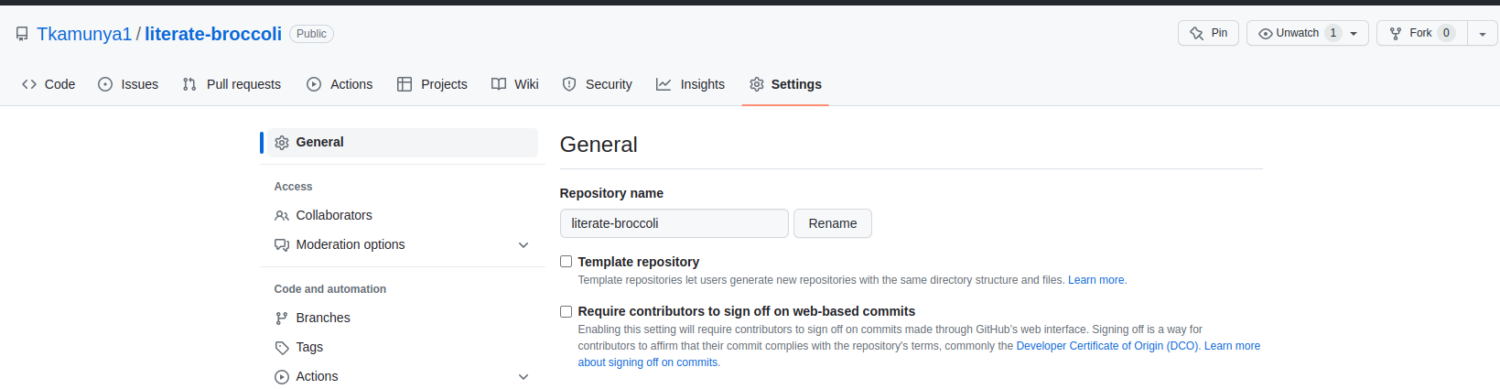Open the Issues tab circle icon
The image size is (1500, 389).
coord(105,84)
